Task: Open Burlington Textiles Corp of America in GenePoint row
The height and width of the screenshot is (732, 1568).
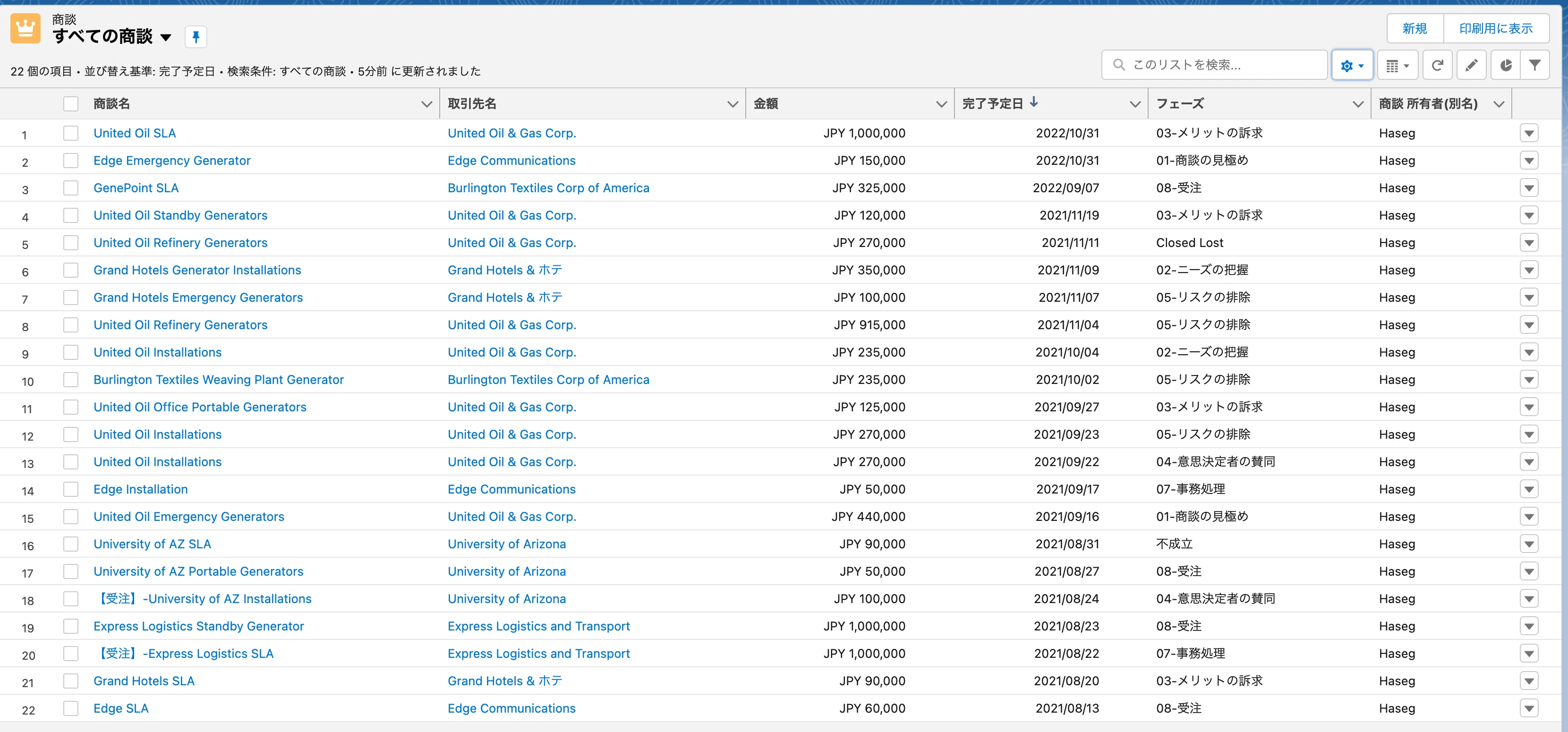Action: 548,188
